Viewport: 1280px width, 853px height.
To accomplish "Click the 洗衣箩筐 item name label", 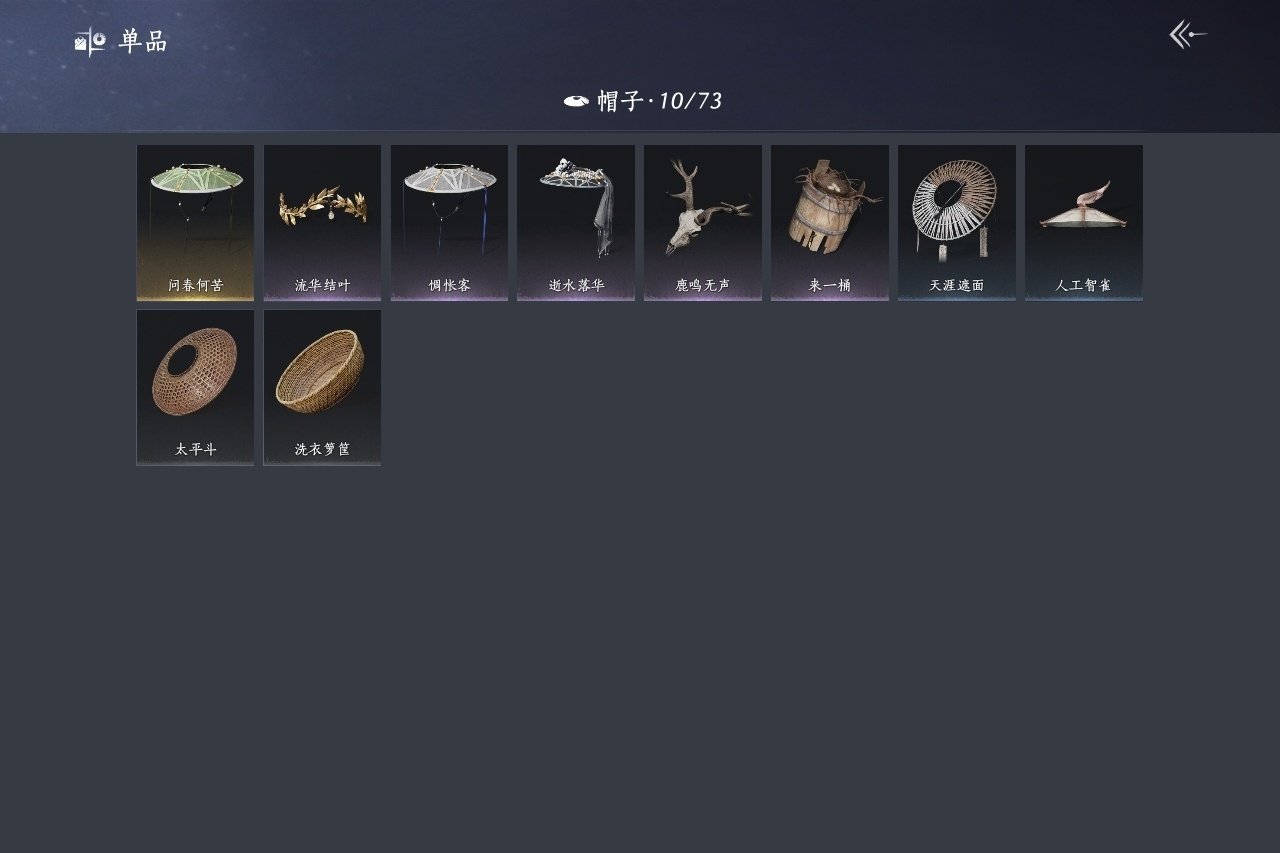I will click(322, 450).
